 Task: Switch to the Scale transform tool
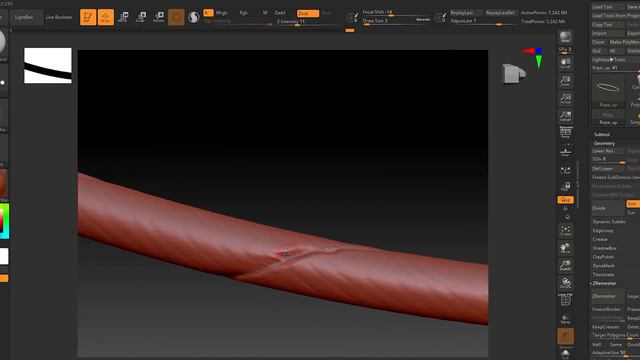click(x=141, y=17)
